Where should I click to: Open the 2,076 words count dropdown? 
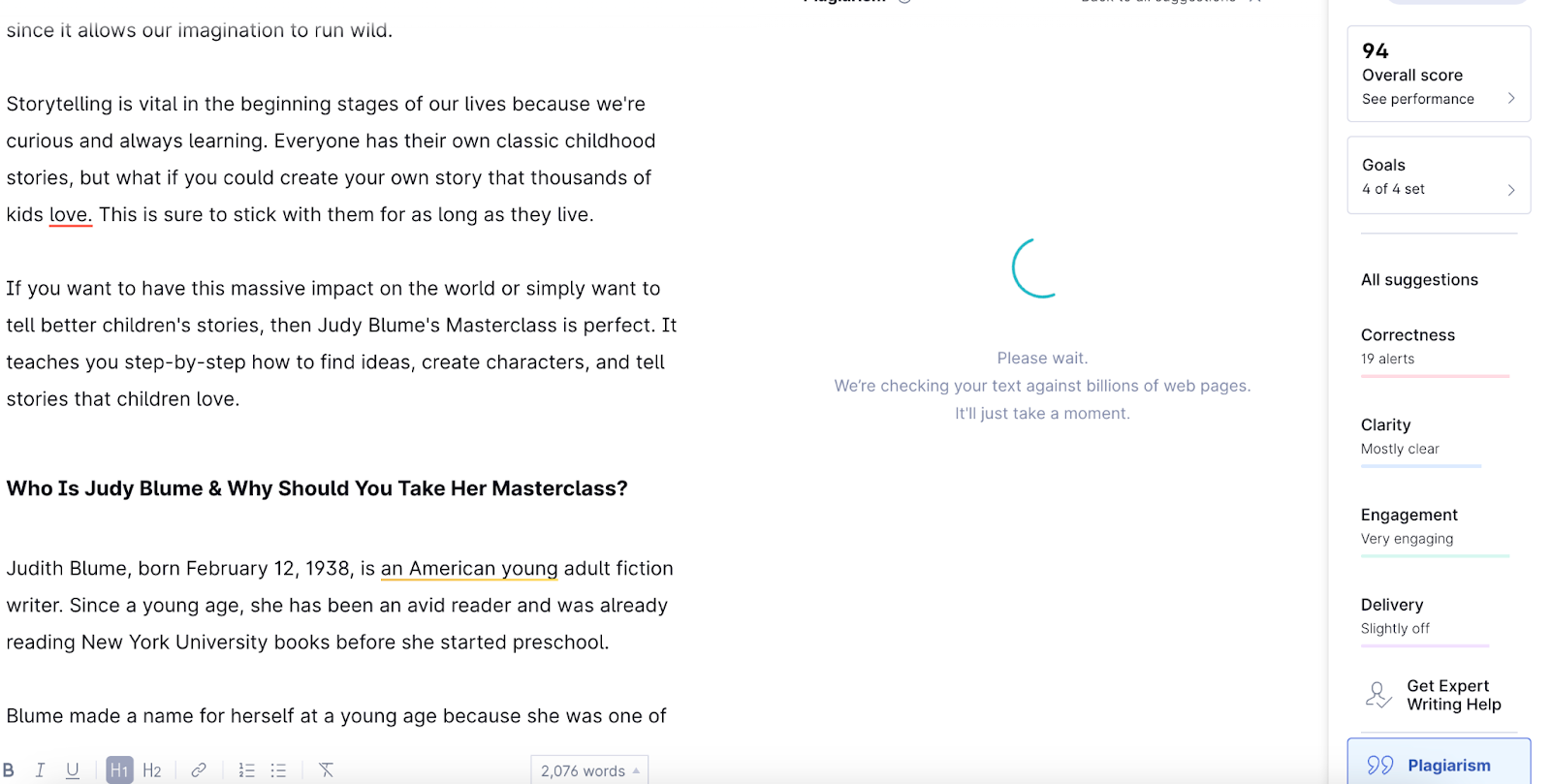[589, 770]
